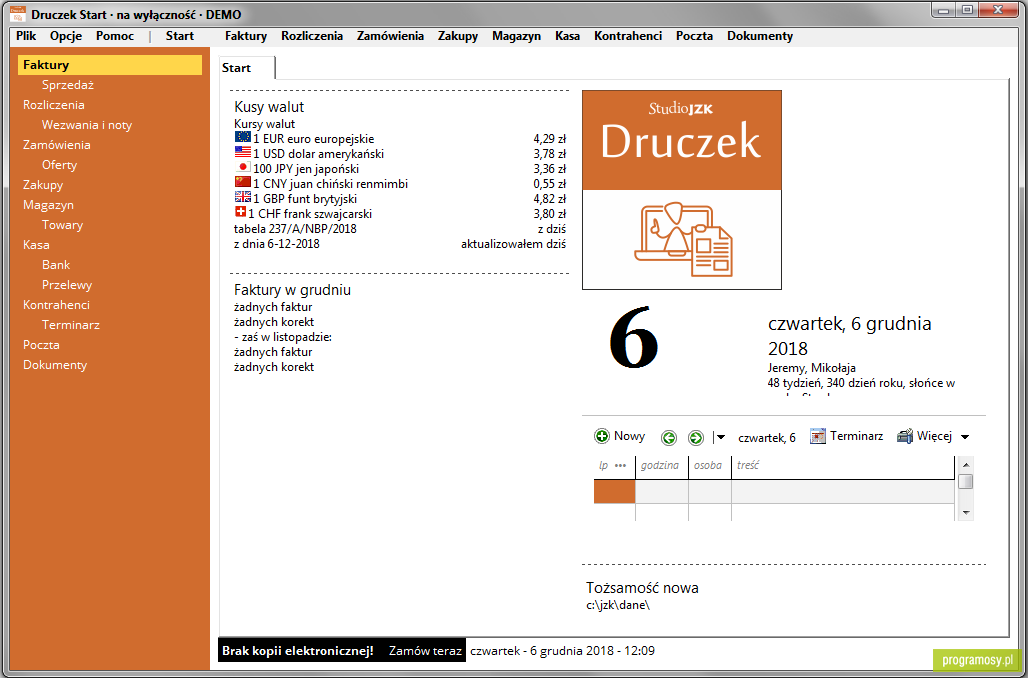This screenshot has height=678, width=1028.
Task: Open Zakupy in the orange sidebar
Action: (43, 185)
